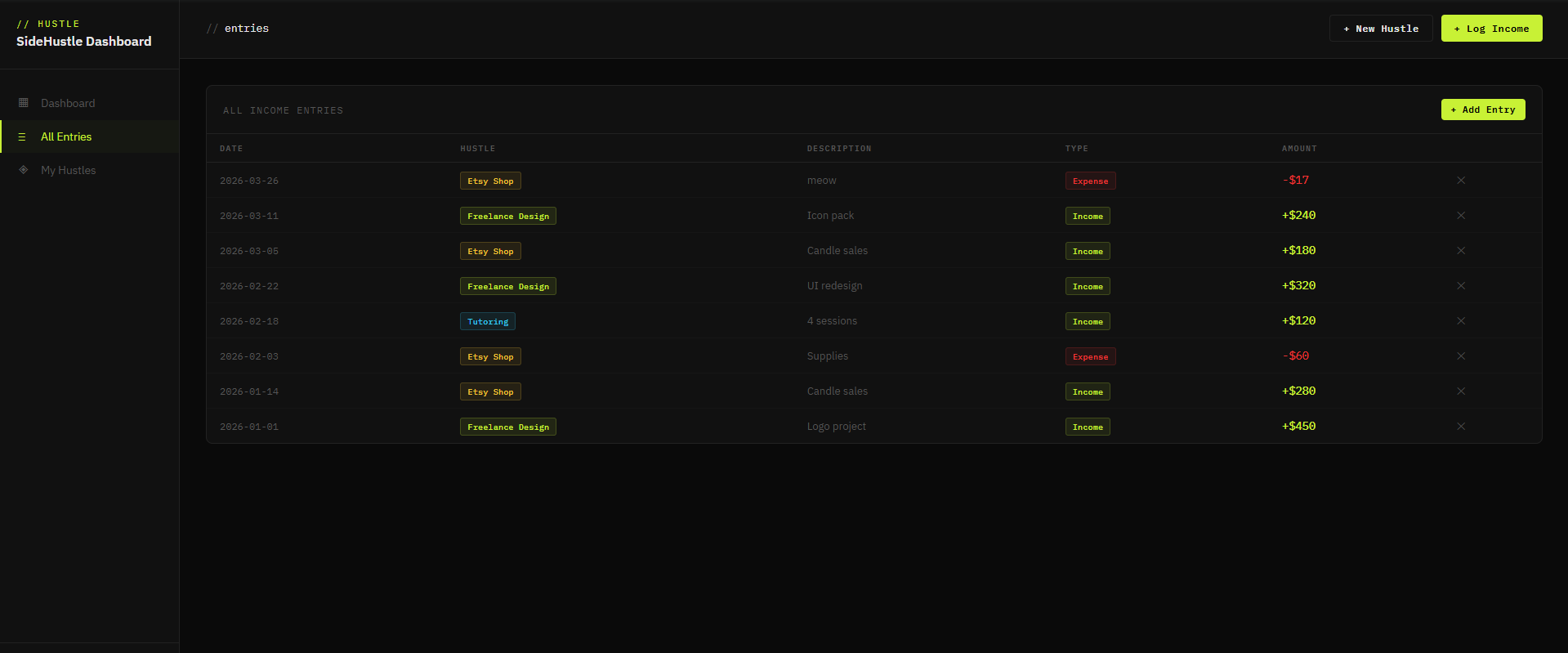Click the Dashboard grid icon in sidebar
The width and height of the screenshot is (1568, 653).
pos(24,103)
